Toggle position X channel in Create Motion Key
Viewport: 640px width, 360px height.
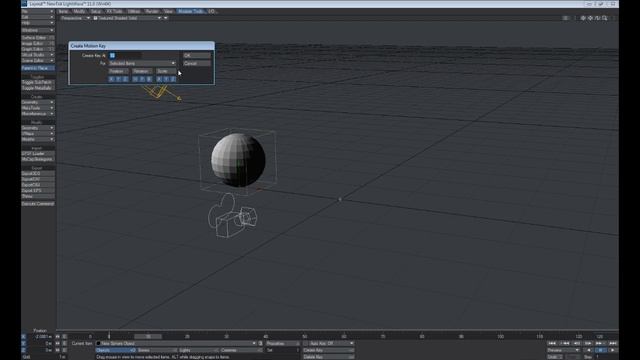click(x=111, y=79)
